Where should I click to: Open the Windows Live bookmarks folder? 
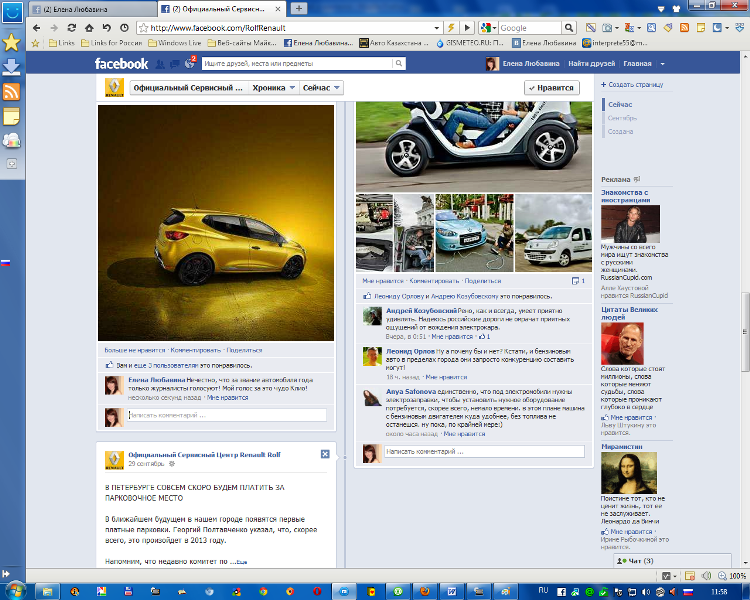175,43
